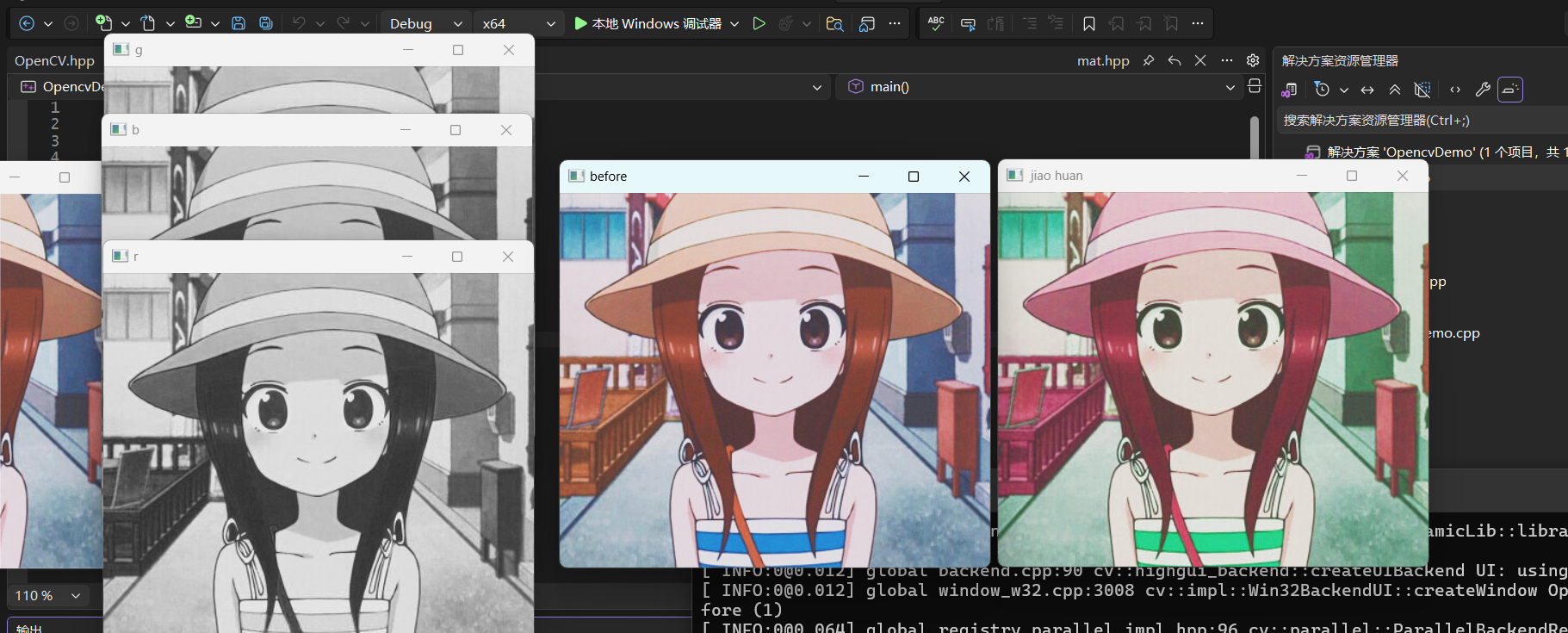Viewport: 1568px width, 633px height.
Task: Click the comment selection toolbar icon
Action: tap(968, 23)
